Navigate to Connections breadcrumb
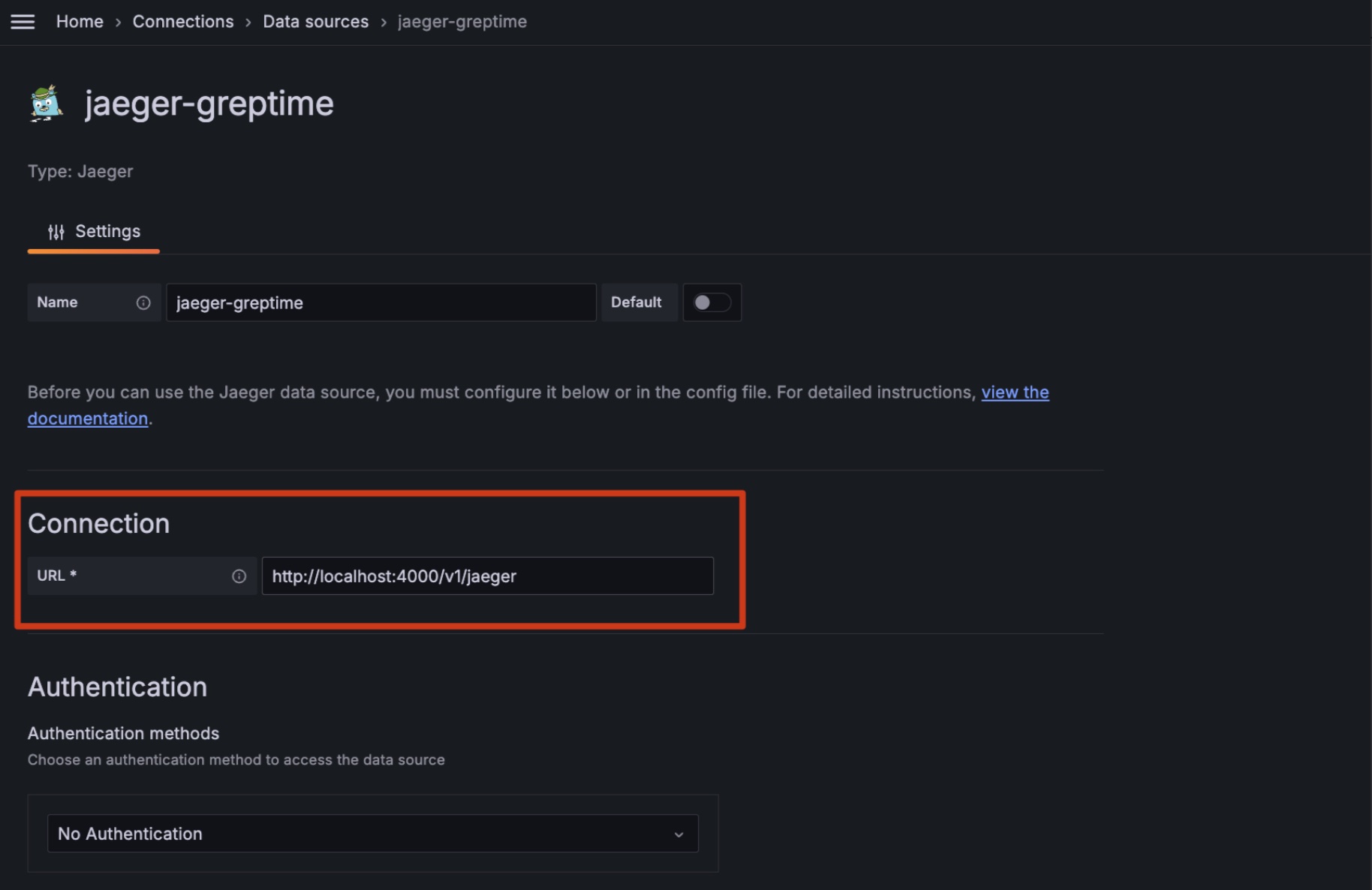The height and width of the screenshot is (890, 1372). coord(183,22)
